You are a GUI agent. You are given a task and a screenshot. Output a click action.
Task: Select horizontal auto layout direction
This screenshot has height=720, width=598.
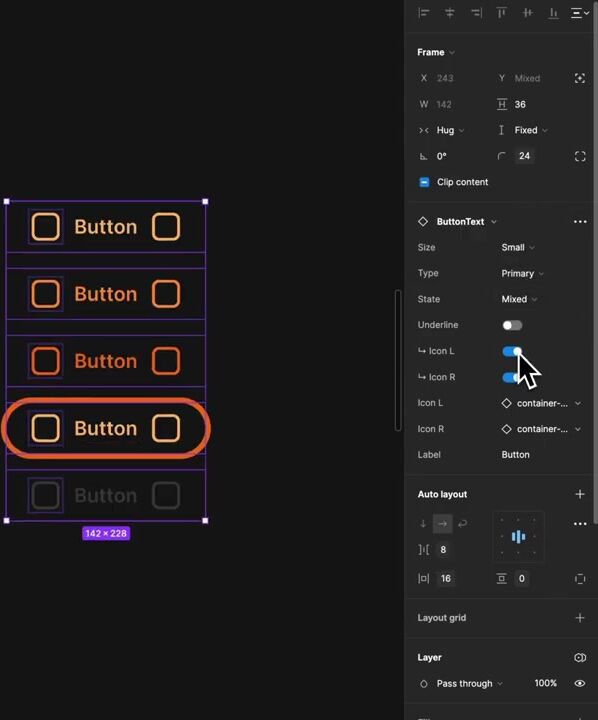tap(442, 524)
